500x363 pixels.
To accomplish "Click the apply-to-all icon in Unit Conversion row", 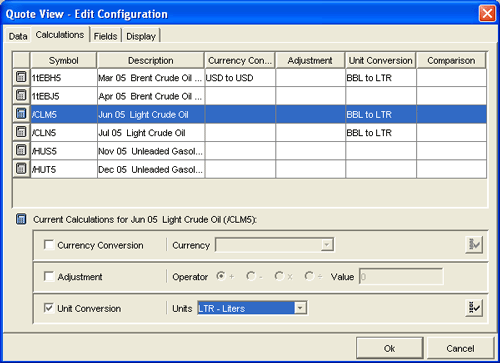I will click(x=474, y=308).
